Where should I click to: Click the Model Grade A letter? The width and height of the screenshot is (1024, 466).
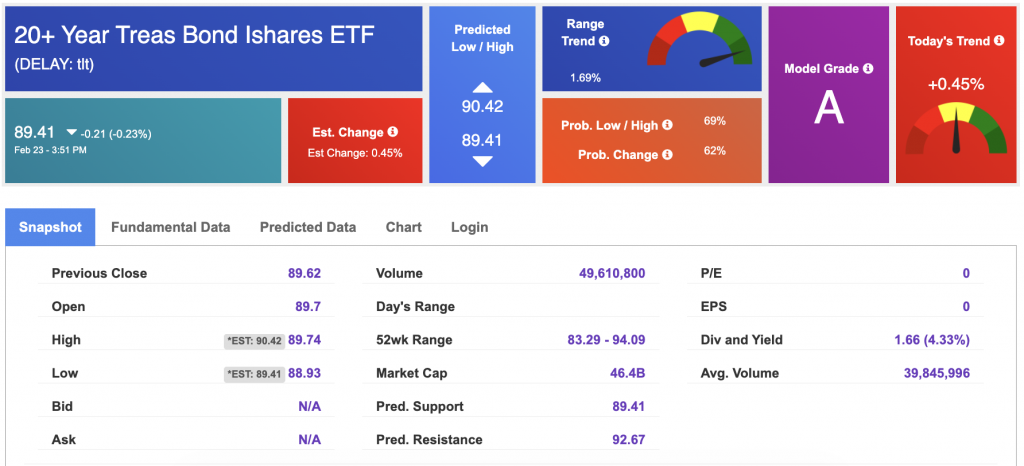(828, 108)
